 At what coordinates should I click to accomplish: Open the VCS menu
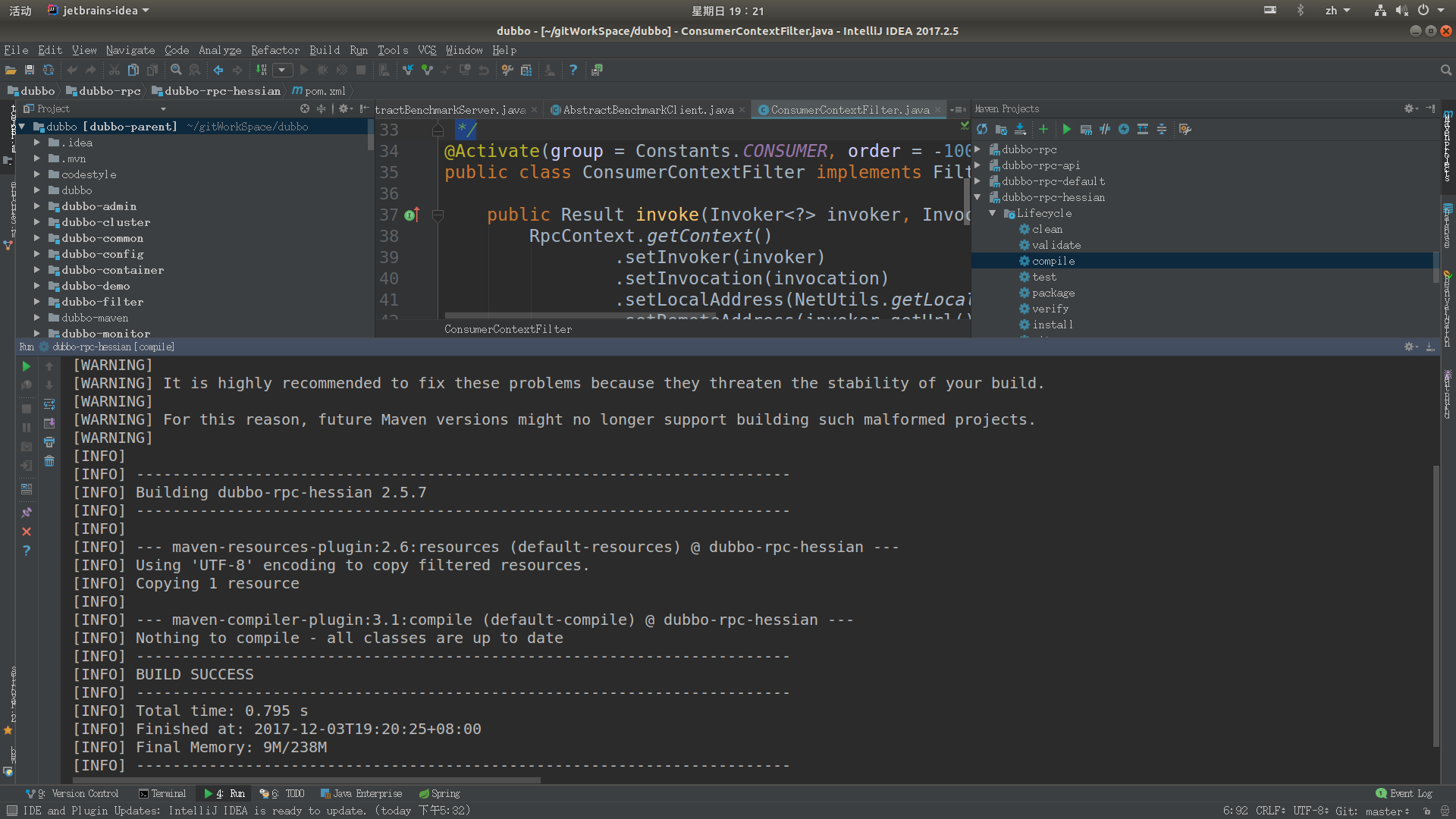427,50
